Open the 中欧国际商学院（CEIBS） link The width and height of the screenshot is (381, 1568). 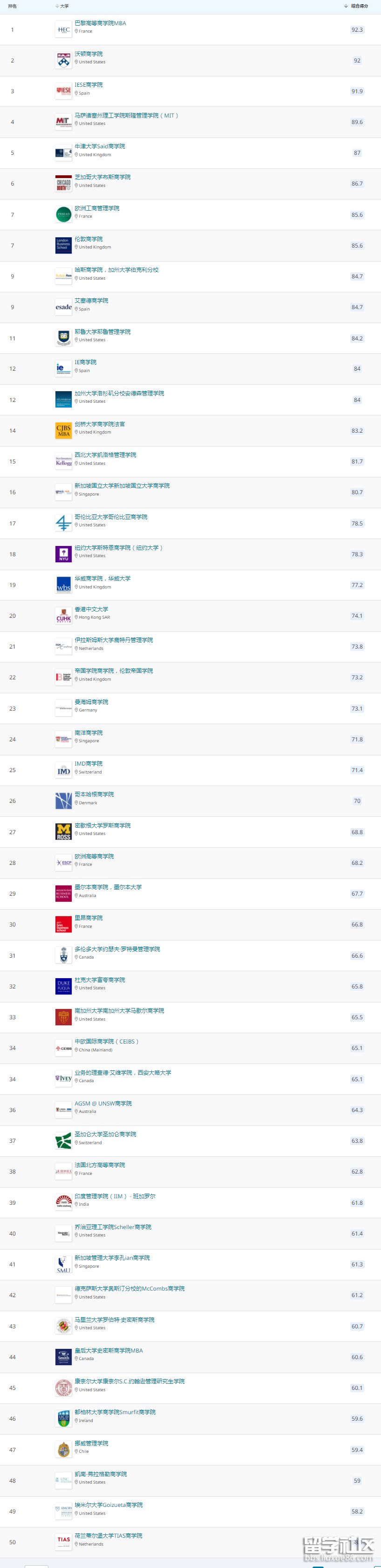(106, 1042)
